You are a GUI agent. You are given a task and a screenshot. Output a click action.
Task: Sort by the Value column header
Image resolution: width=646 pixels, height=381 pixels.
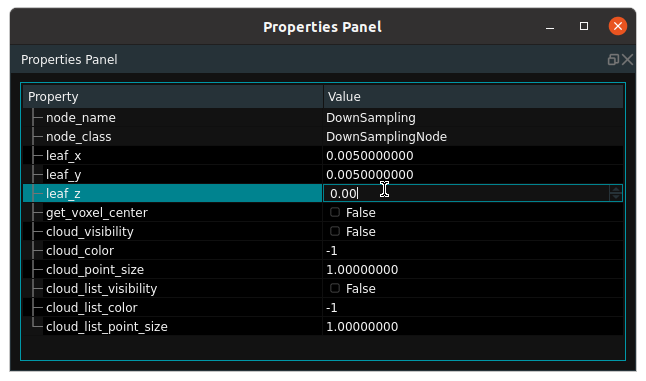pos(473,97)
